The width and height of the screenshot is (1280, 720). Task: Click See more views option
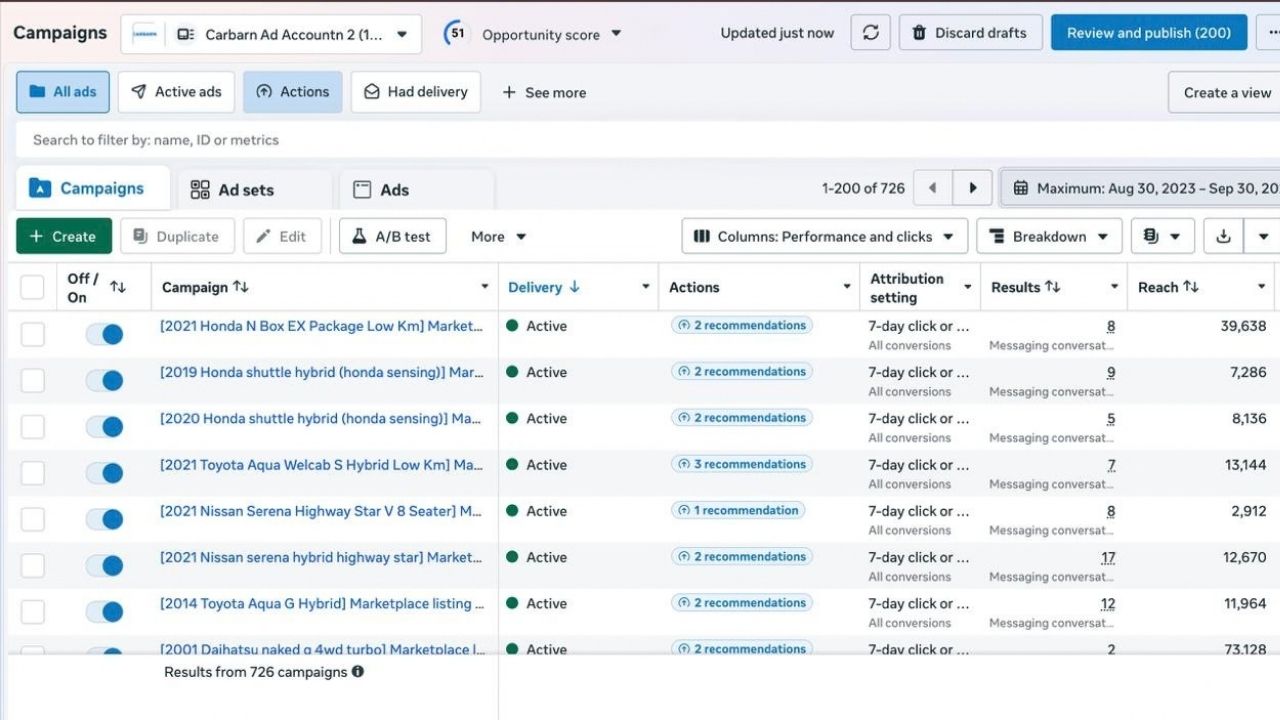[x=544, y=92]
